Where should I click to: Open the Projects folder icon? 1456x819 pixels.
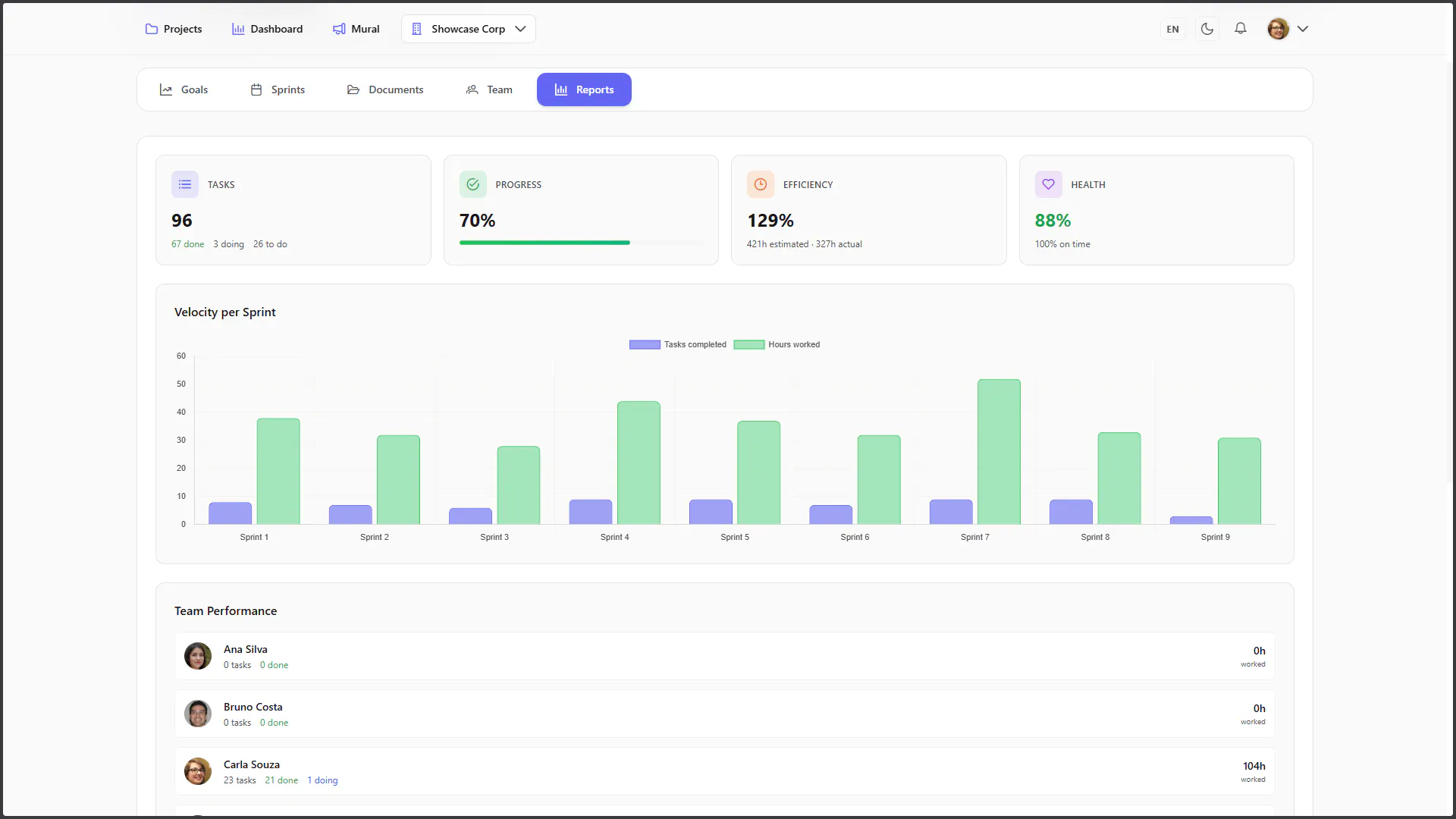pos(152,29)
